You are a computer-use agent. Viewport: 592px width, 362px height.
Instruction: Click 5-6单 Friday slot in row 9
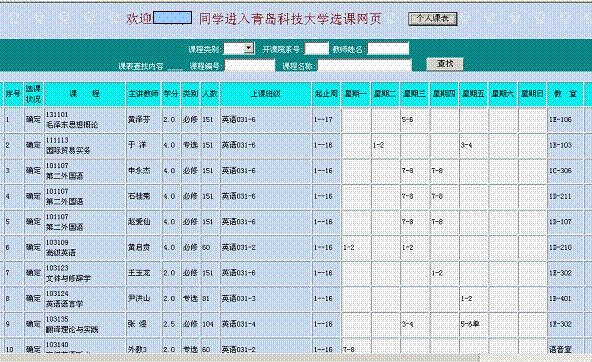point(470,324)
